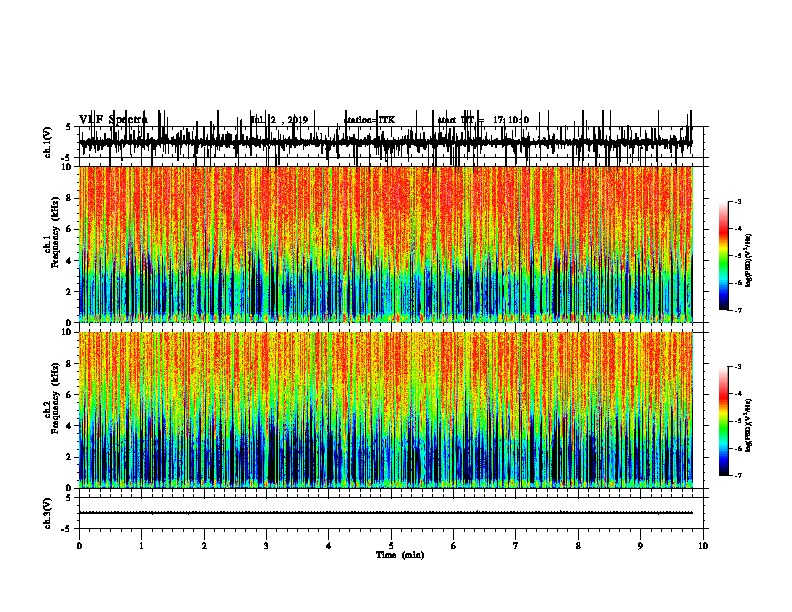Click ch.2 frequency axis tick "10"
792x612 pixels.
coord(68,332)
